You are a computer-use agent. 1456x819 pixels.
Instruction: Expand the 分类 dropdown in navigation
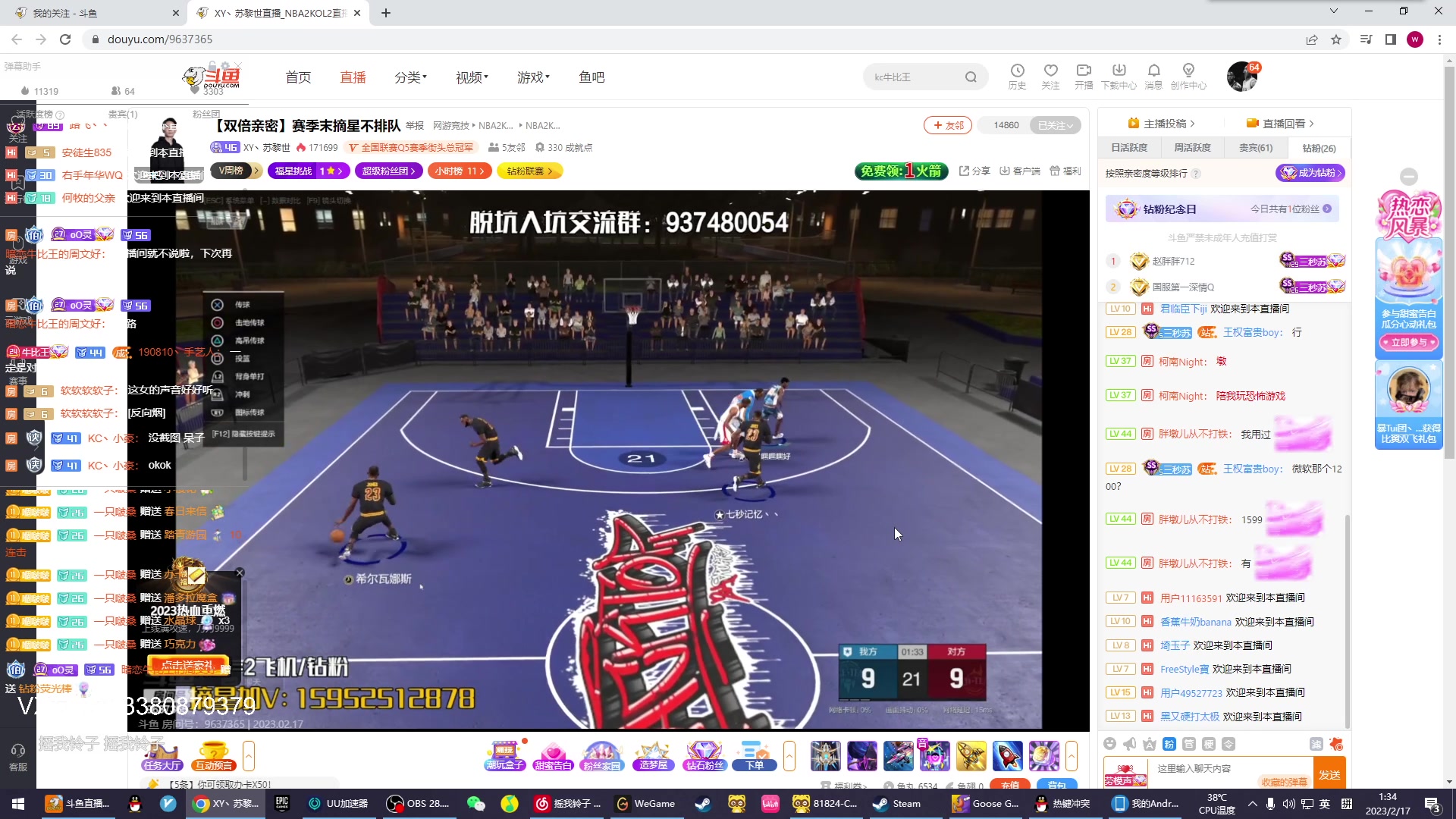411,77
